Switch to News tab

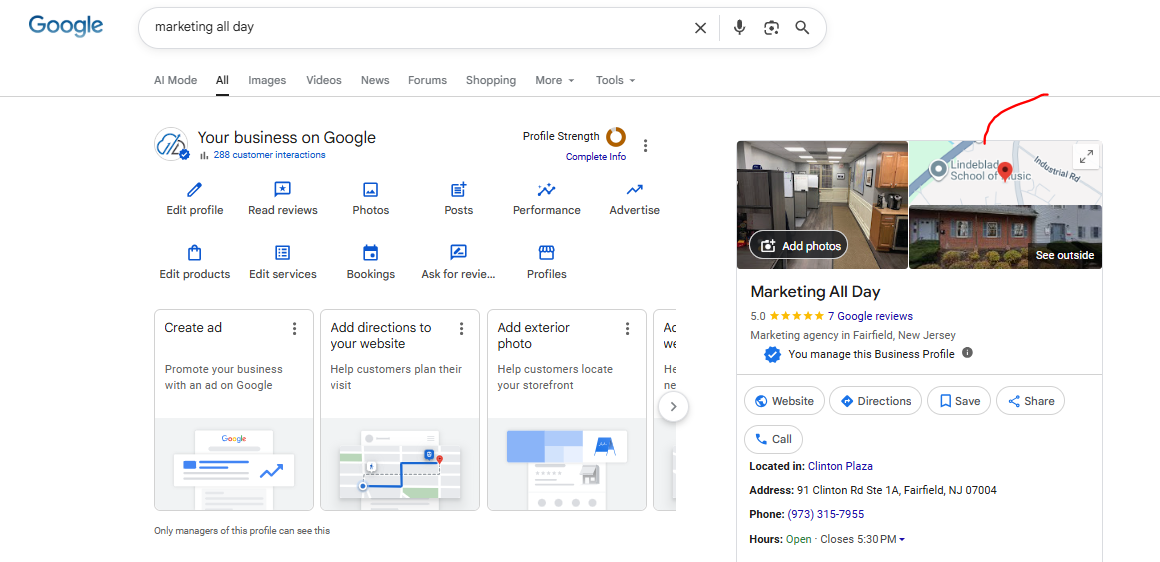(x=375, y=80)
